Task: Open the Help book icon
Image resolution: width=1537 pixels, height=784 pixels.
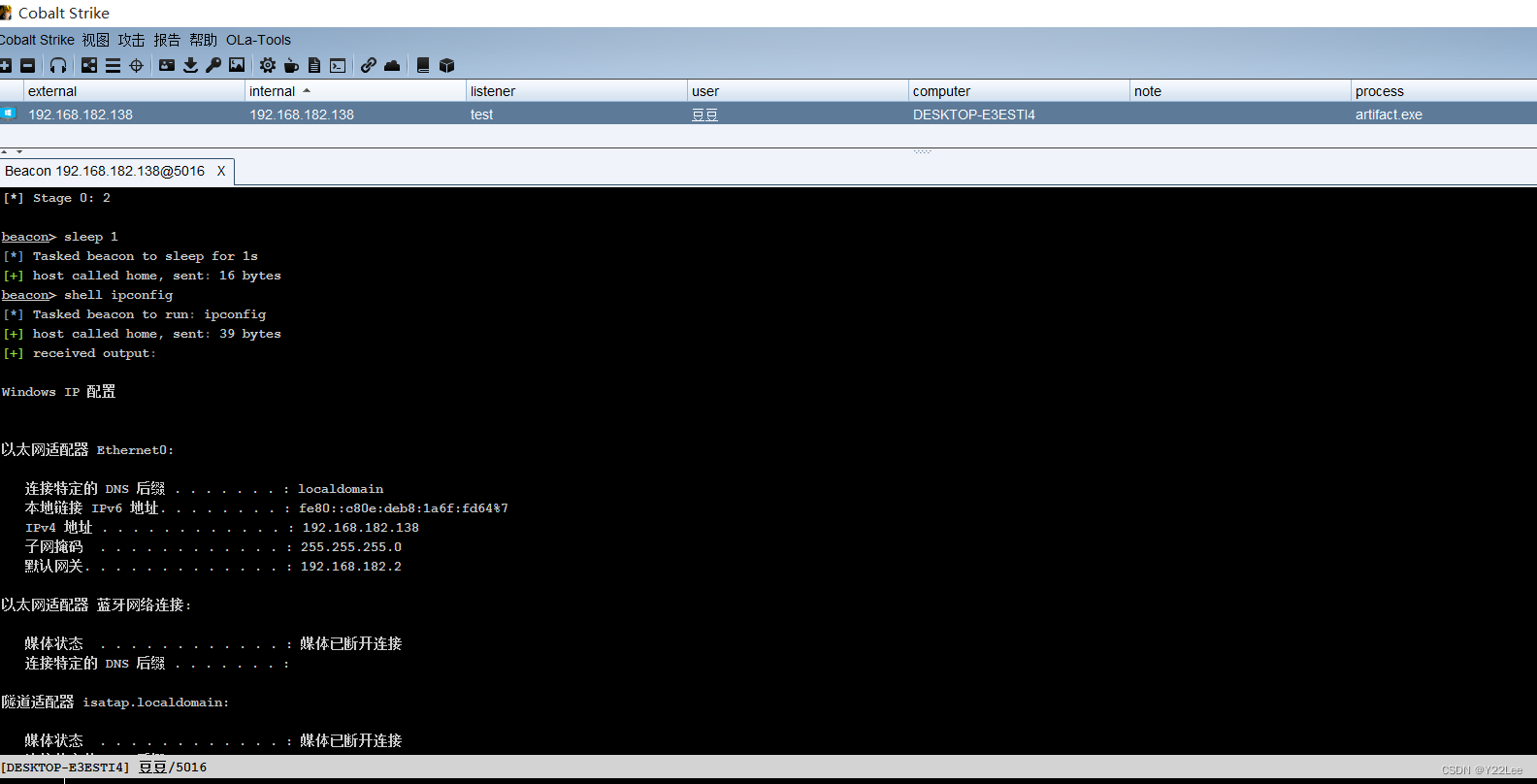Action: click(x=423, y=65)
